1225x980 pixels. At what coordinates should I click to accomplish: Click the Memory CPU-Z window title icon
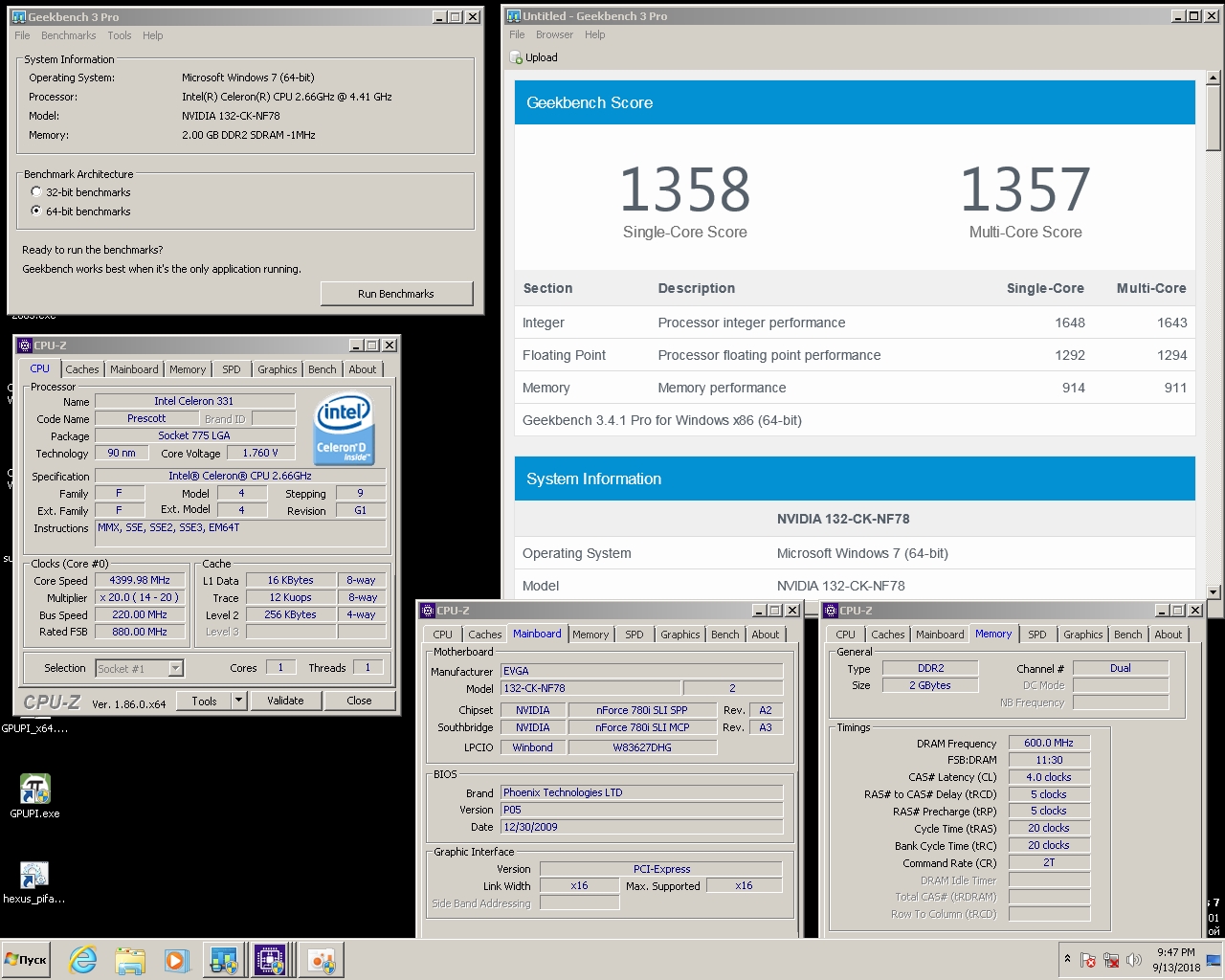tap(831, 611)
